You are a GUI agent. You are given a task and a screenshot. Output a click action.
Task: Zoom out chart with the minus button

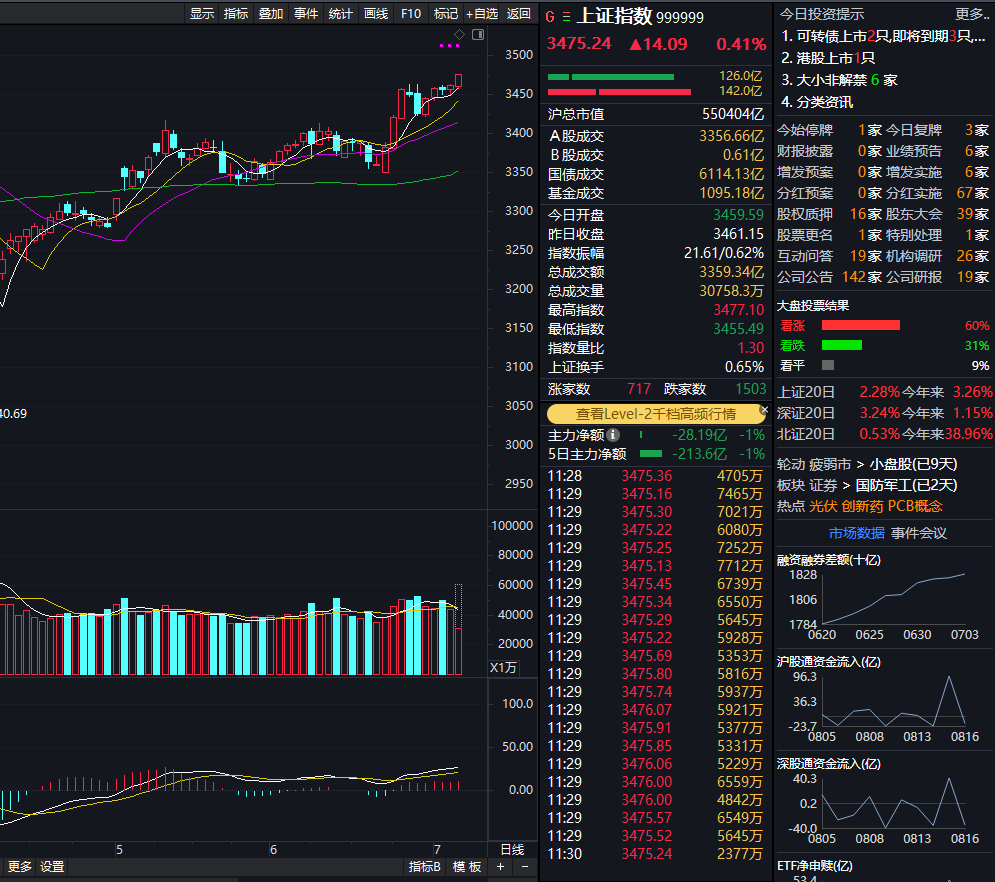525,867
